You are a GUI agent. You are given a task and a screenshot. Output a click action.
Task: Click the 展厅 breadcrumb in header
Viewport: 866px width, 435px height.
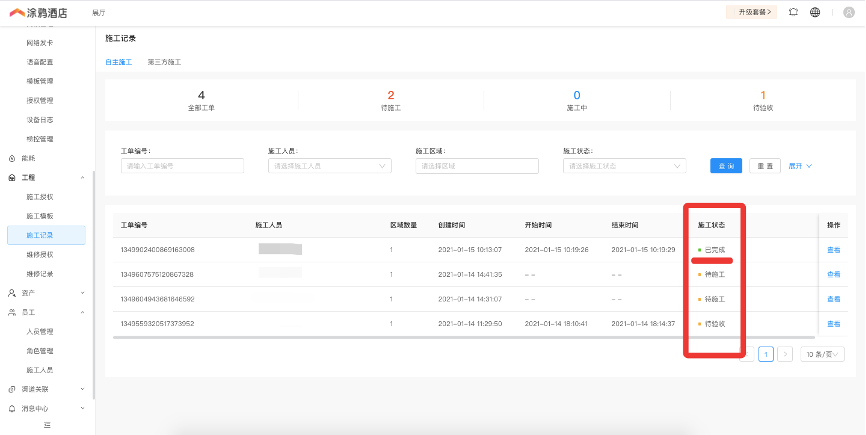[98, 12]
